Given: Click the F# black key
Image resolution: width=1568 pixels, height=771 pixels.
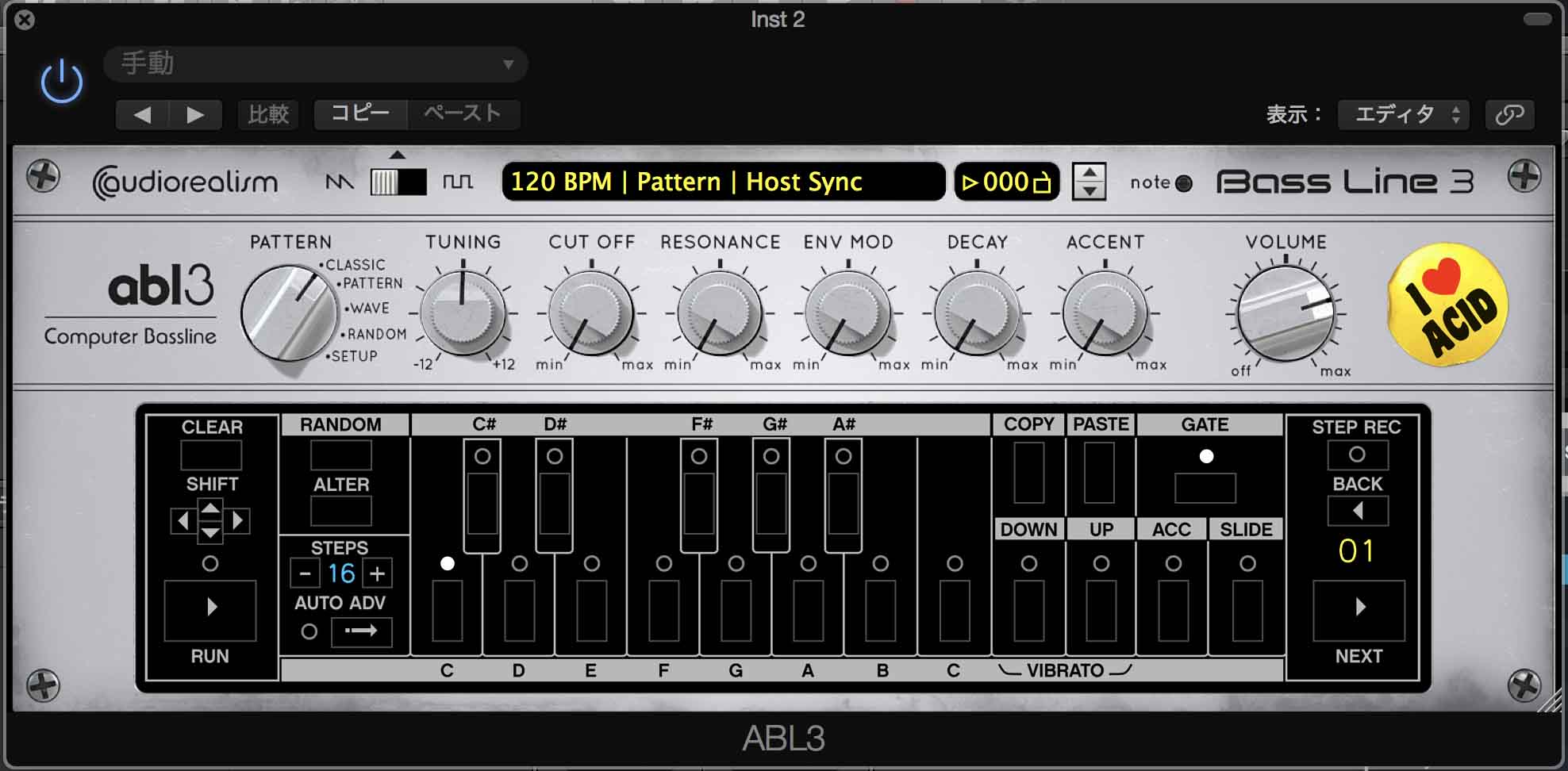Looking at the screenshot, I should click(699, 504).
